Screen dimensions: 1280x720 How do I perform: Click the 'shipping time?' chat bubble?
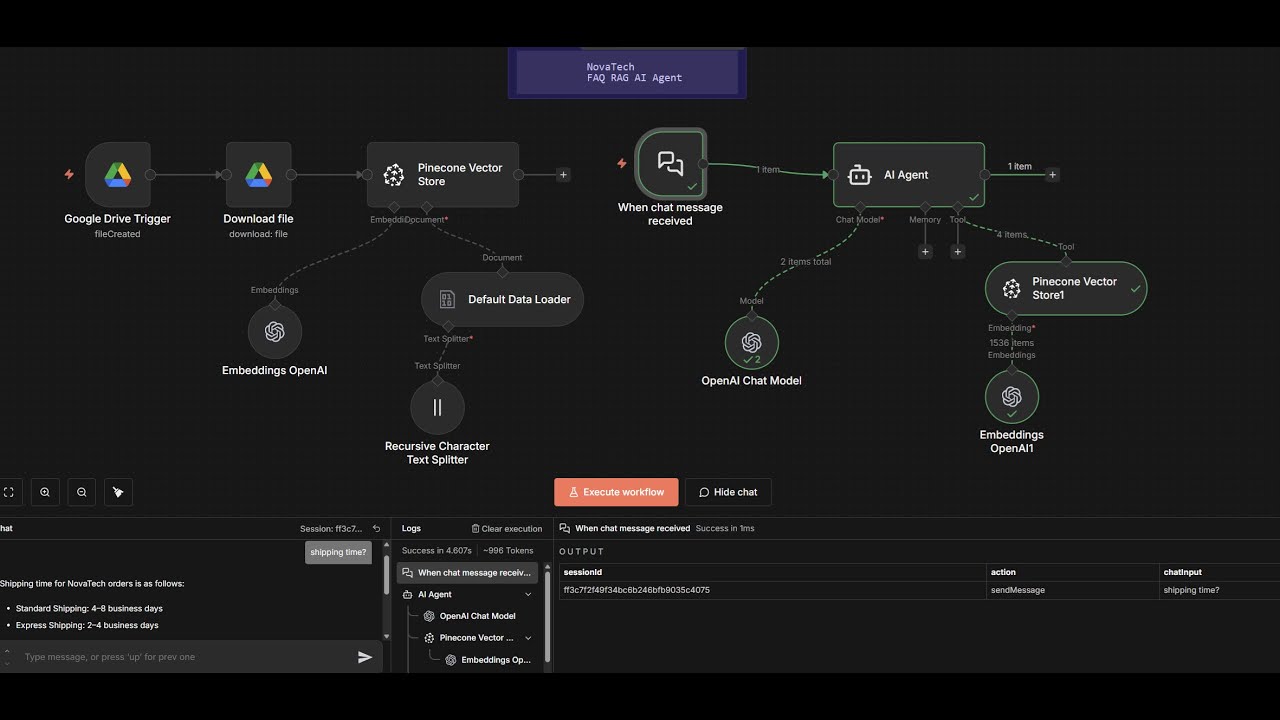tap(338, 552)
